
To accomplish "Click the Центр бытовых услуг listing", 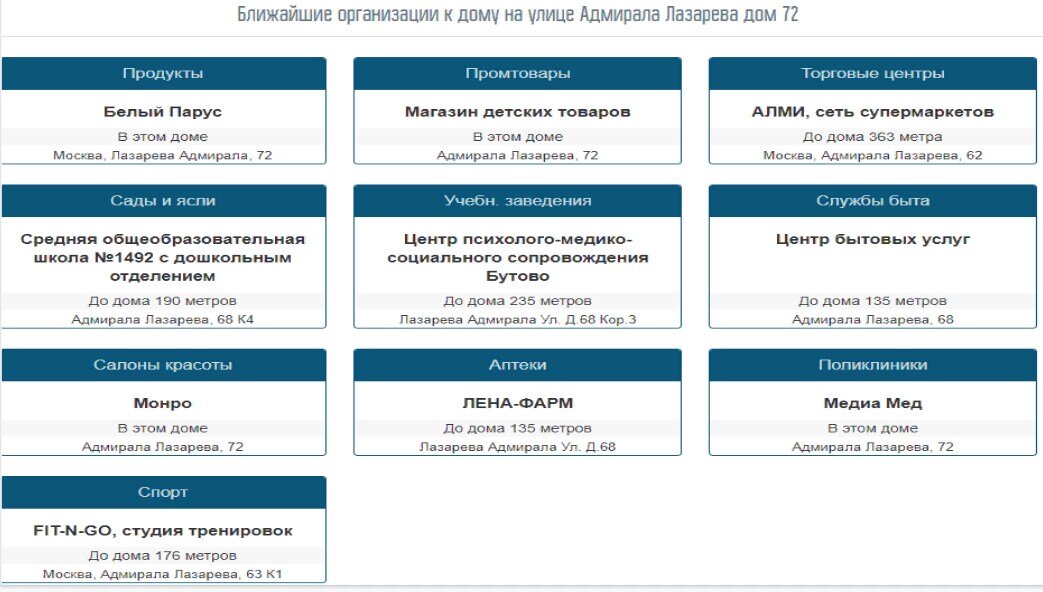I will coord(872,239).
